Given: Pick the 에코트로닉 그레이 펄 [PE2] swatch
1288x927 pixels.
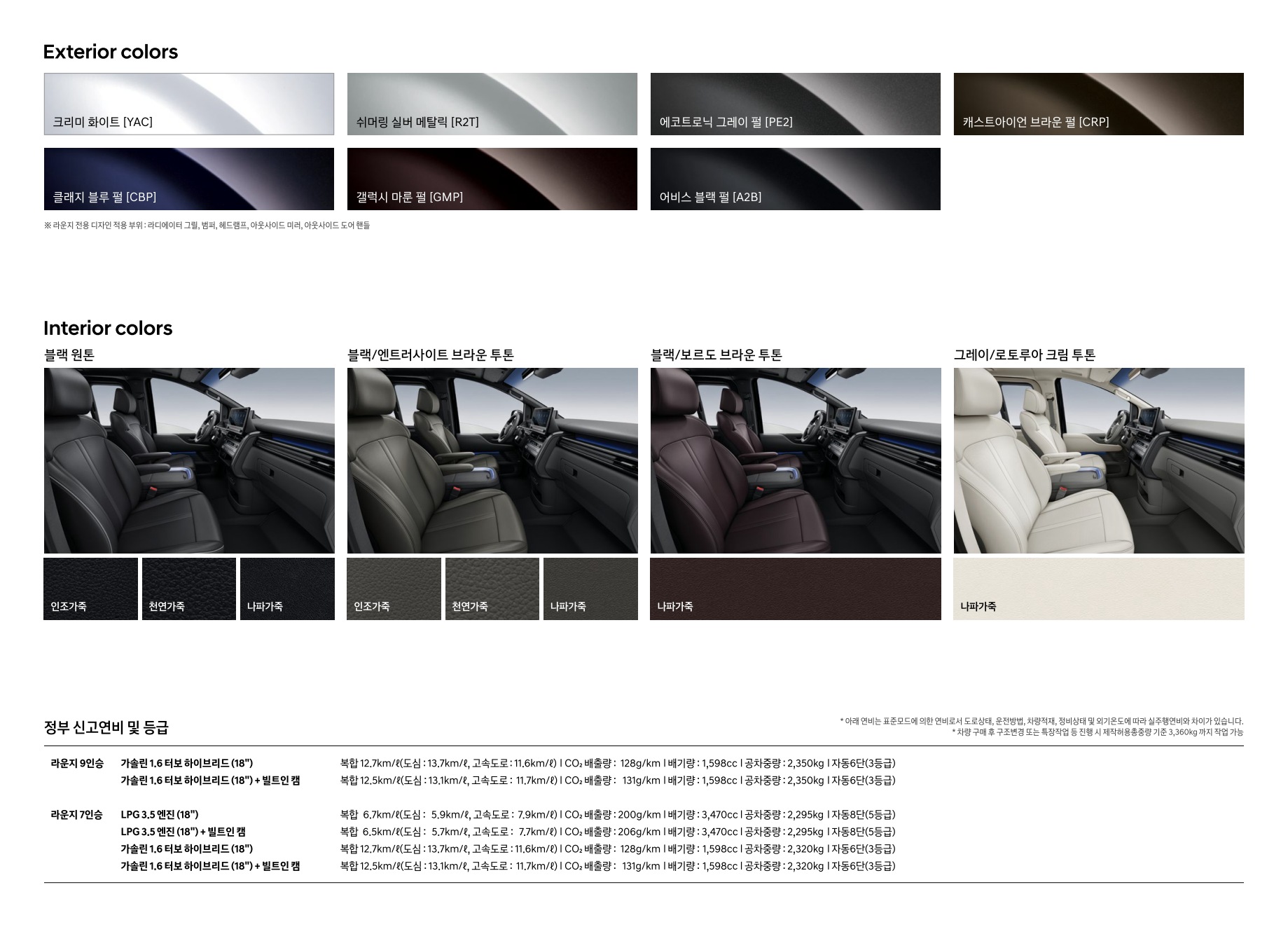Looking at the screenshot, I should click(x=795, y=104).
